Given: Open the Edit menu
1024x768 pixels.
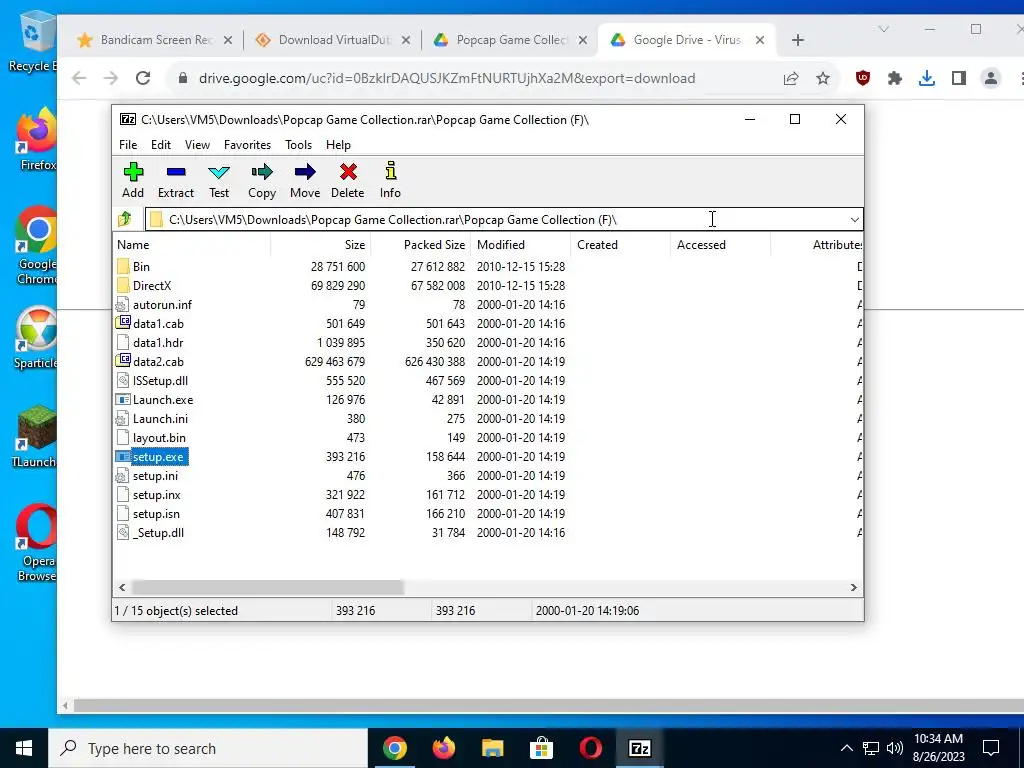Looking at the screenshot, I should point(161,145).
